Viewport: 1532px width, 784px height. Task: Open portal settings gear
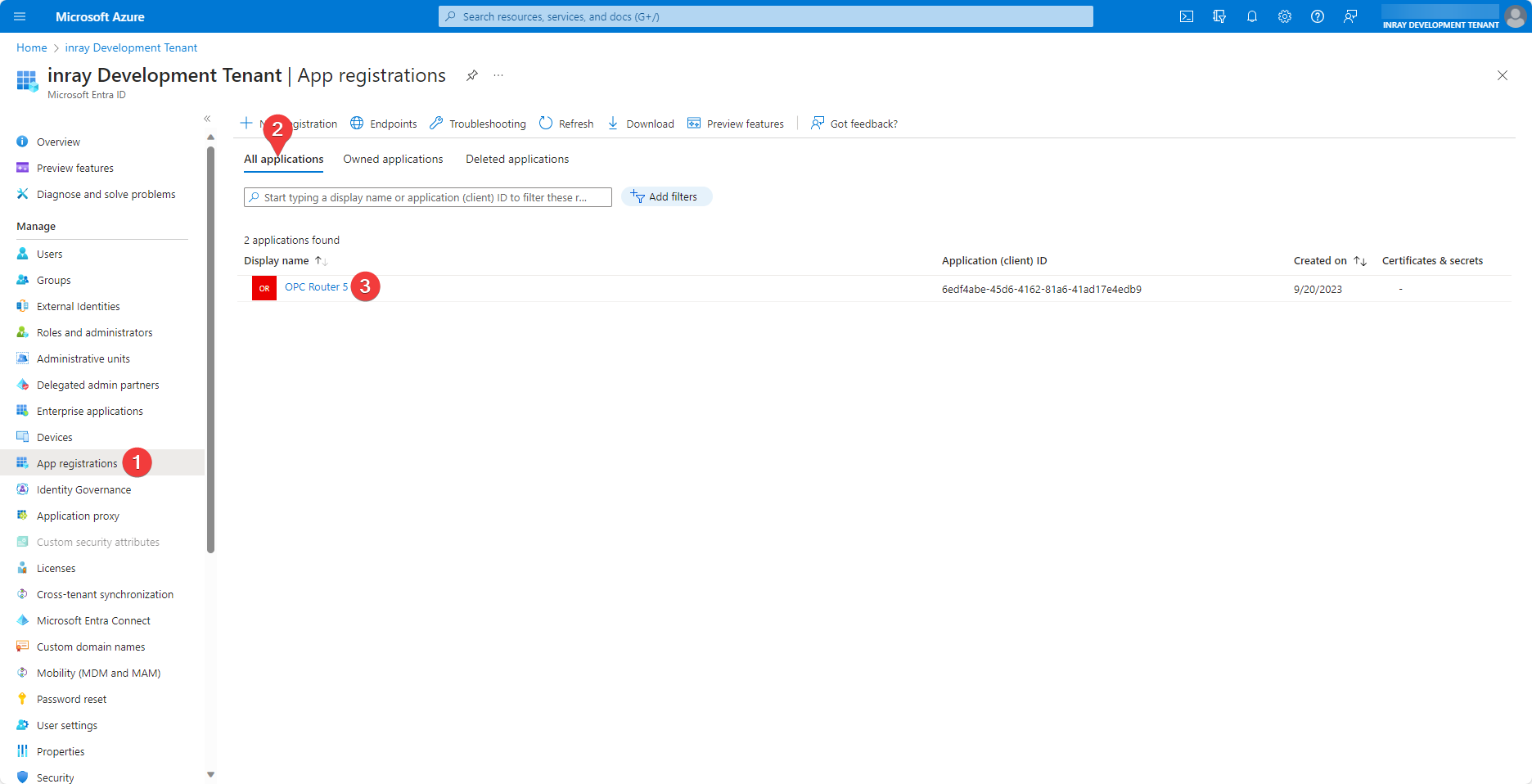[1285, 16]
